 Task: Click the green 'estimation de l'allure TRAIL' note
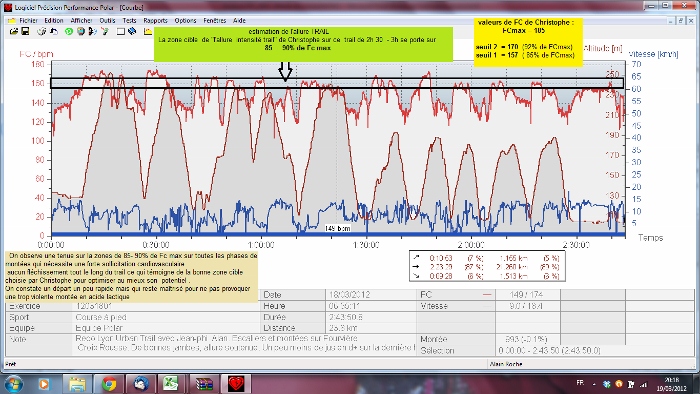coord(304,44)
